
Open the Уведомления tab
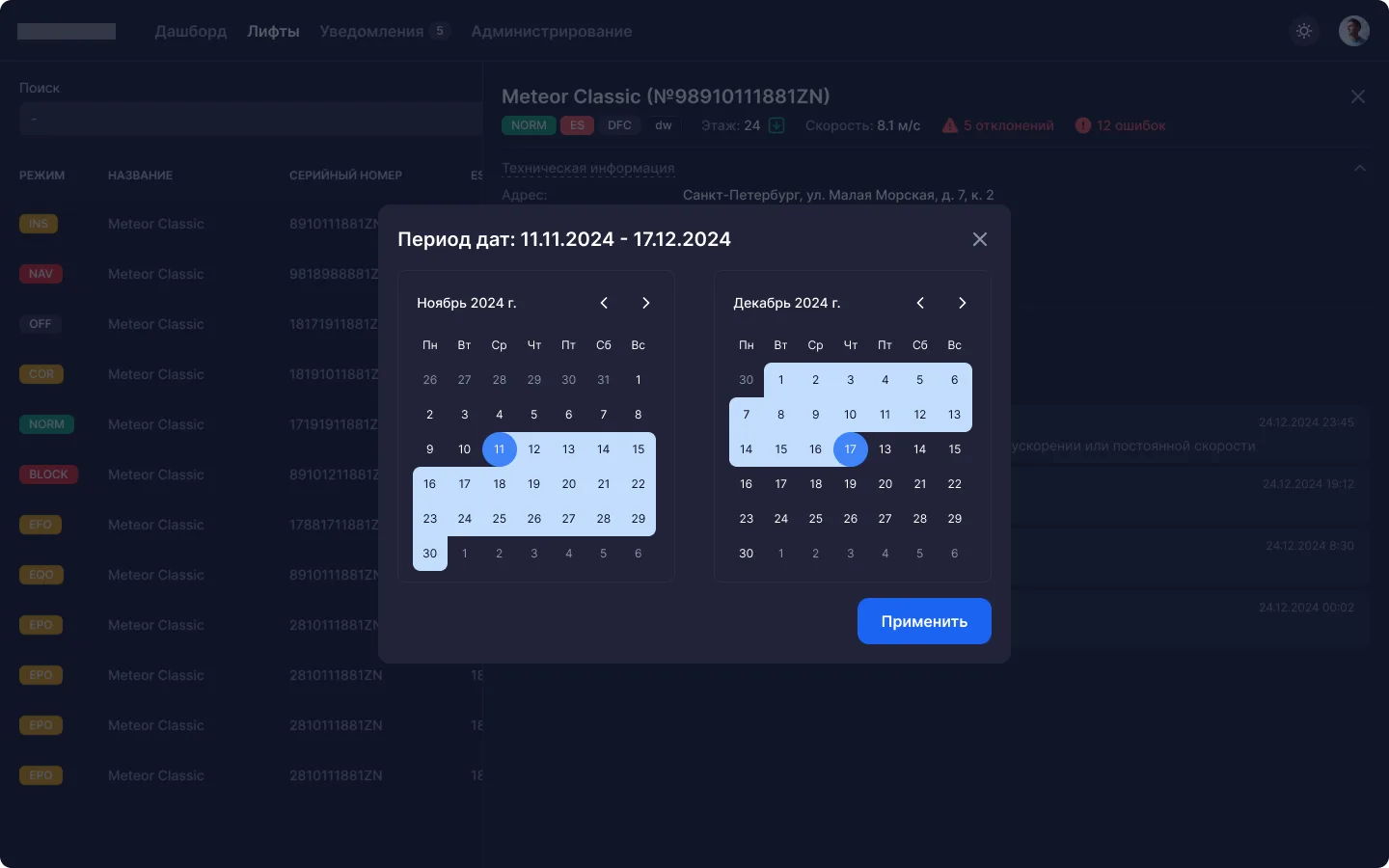click(371, 31)
